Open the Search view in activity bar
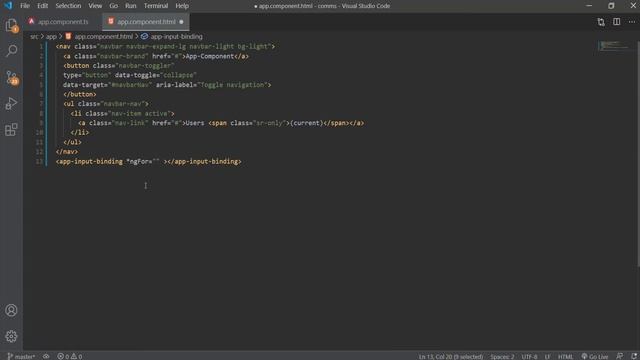Image resolution: width=640 pixels, height=360 pixels. (11, 51)
